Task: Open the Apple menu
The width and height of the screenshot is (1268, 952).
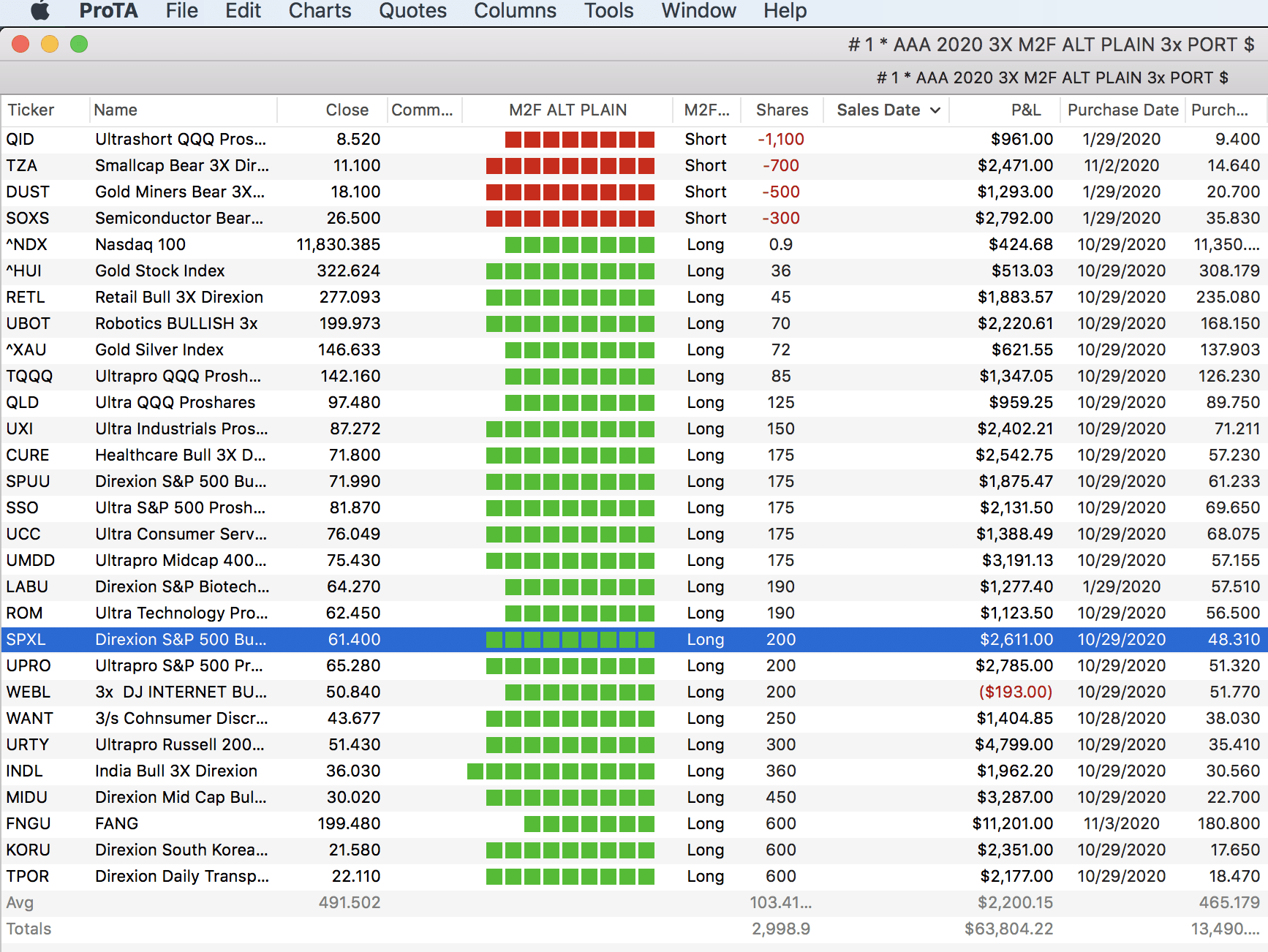Action: tap(40, 11)
